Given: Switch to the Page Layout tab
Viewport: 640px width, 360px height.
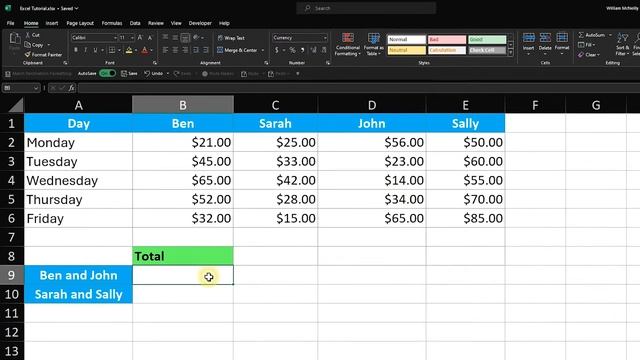Looking at the screenshot, I should 80,23.
